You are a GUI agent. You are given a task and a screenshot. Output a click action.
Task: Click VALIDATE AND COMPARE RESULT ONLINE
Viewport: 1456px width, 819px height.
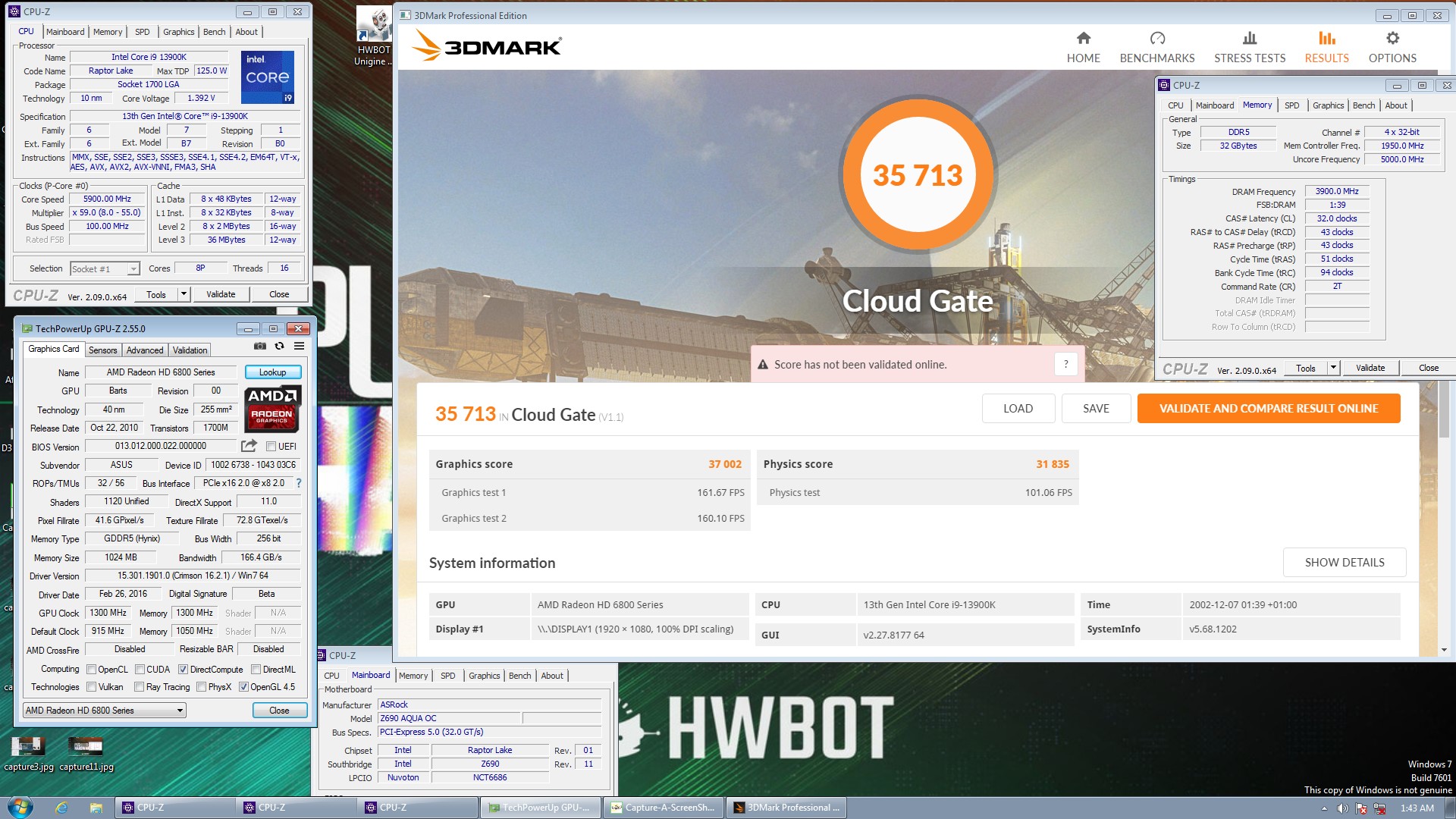click(1268, 408)
